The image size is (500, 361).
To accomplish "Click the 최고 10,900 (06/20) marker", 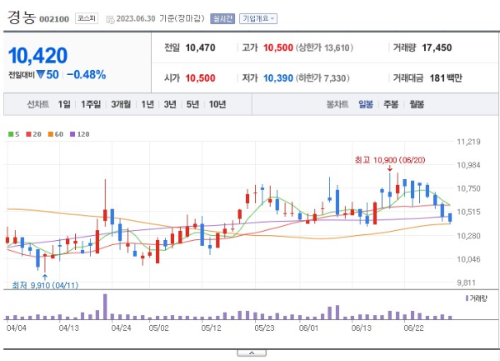I will pyautogui.click(x=390, y=160).
